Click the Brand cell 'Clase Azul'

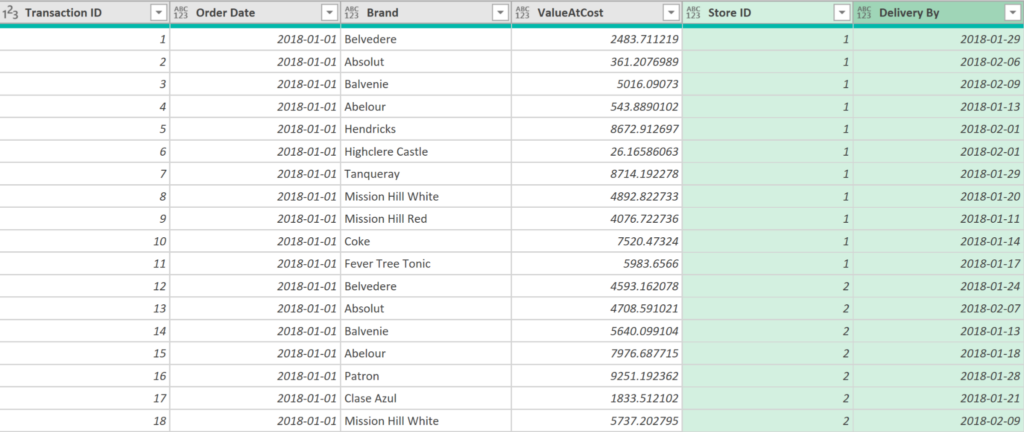426,398
